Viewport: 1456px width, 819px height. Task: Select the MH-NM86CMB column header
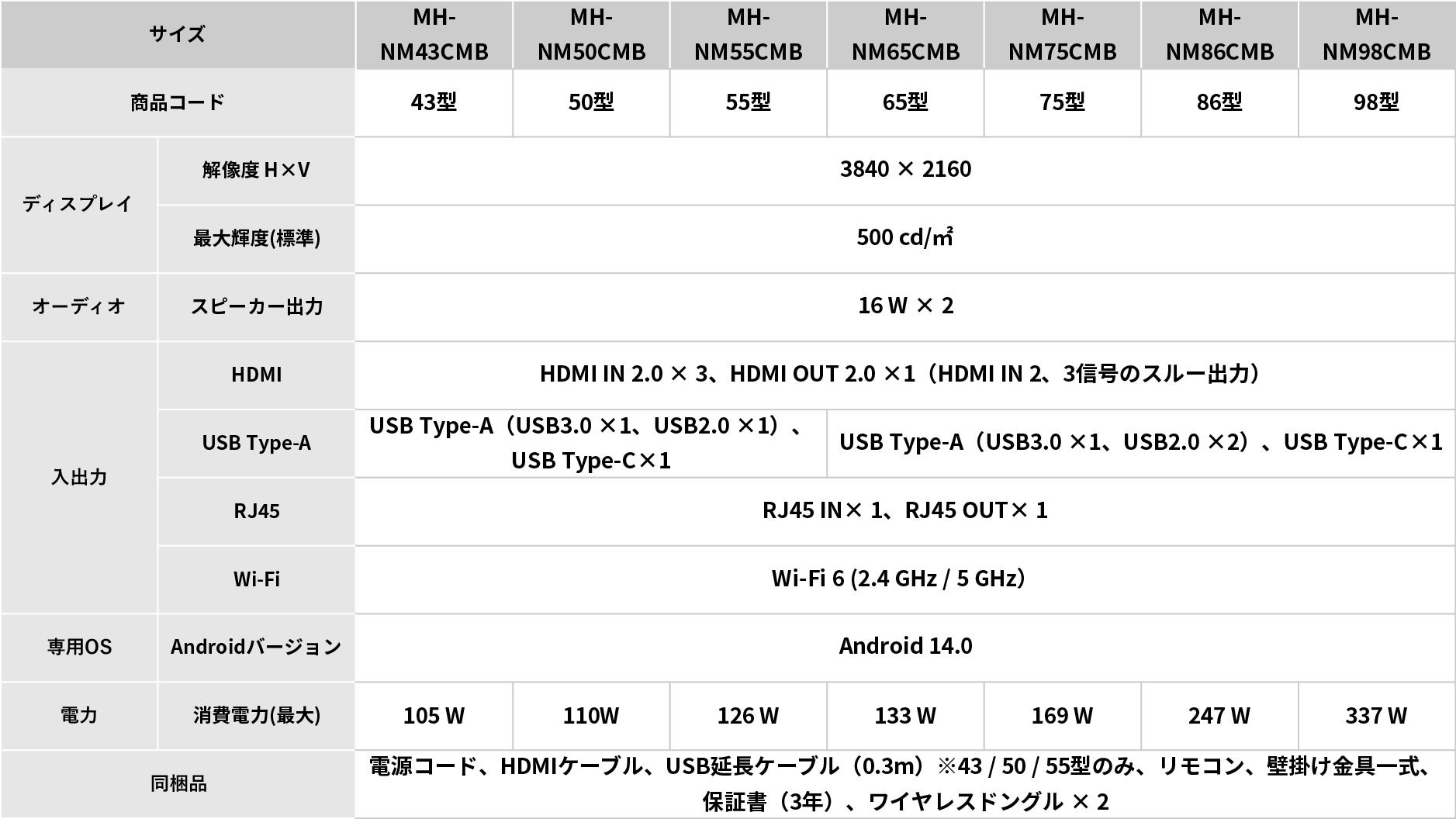pyautogui.click(x=1219, y=35)
